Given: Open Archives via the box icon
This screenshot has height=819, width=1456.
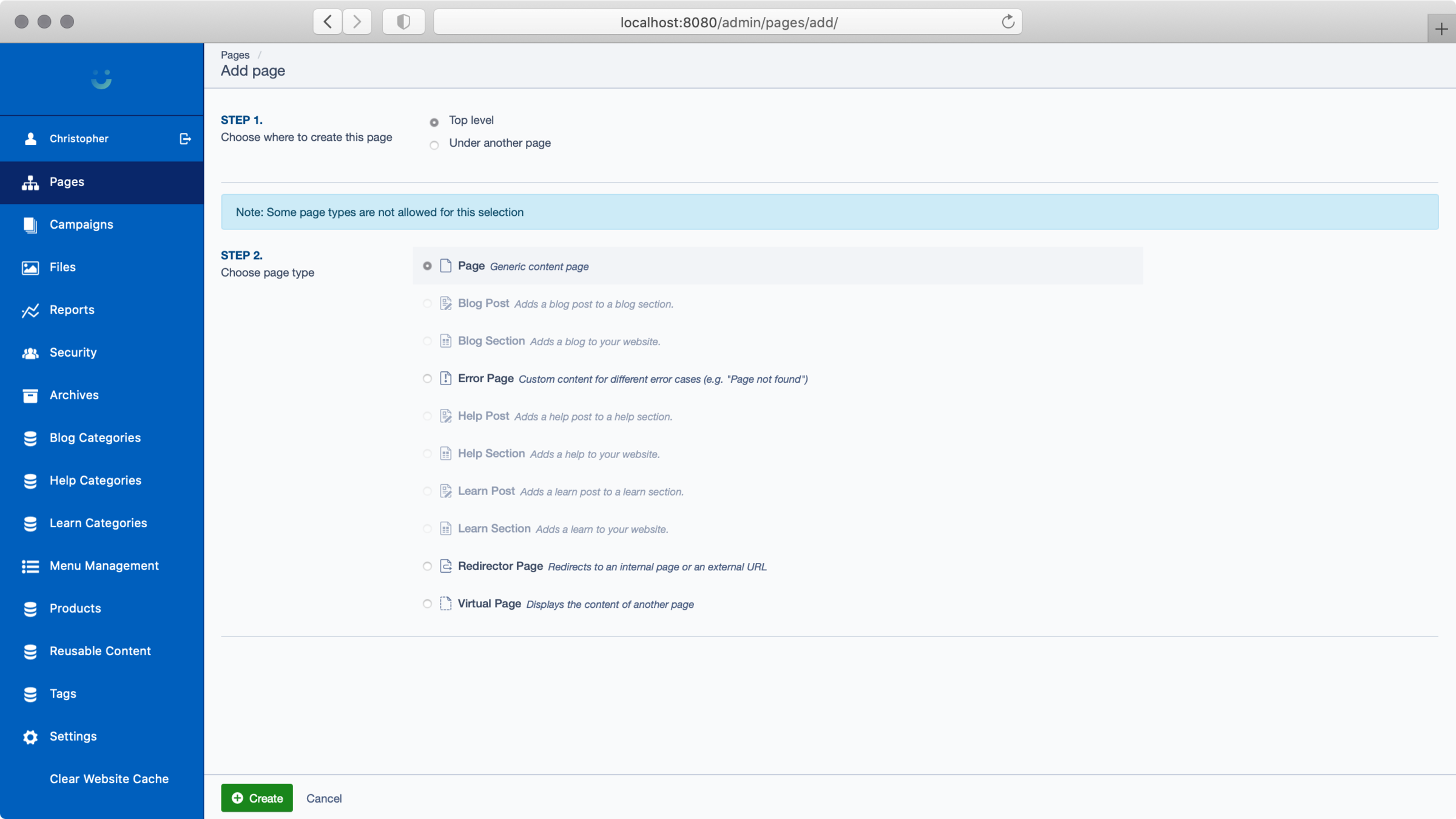Looking at the screenshot, I should click(30, 396).
